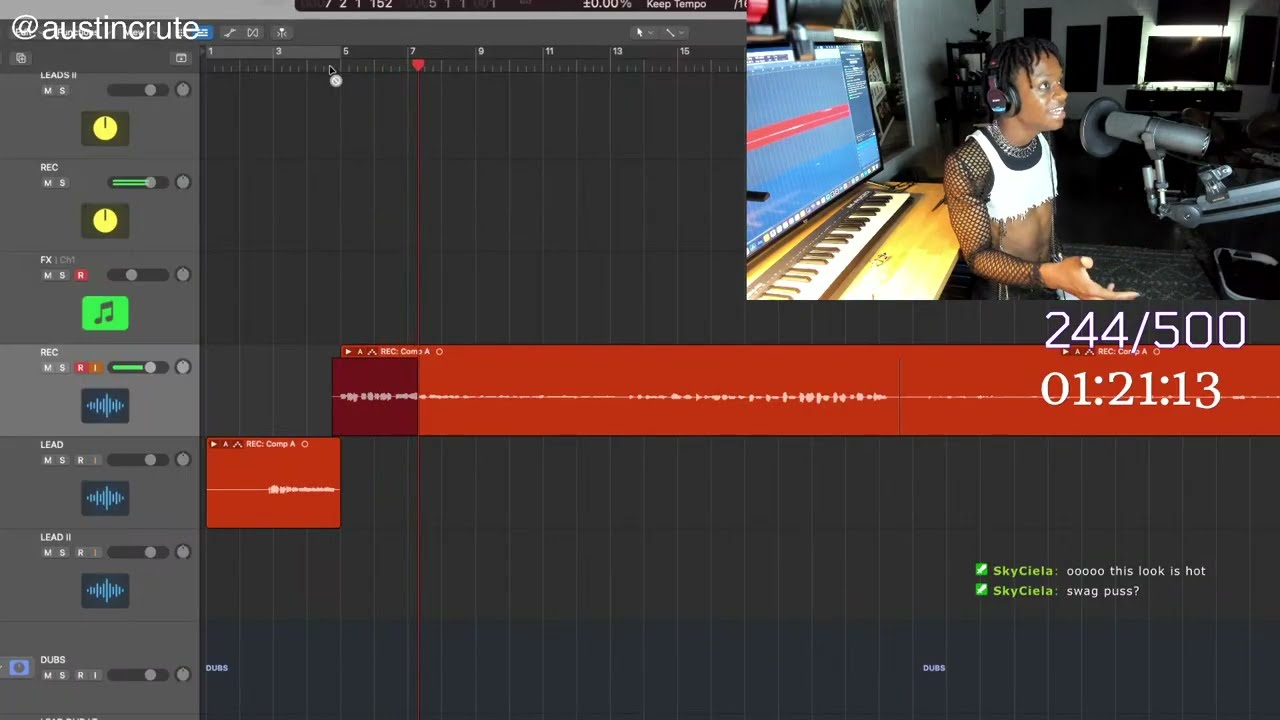Image resolution: width=1280 pixels, height=720 pixels.
Task: Adjust the pan knob on DUBS track
Action: (x=183, y=675)
